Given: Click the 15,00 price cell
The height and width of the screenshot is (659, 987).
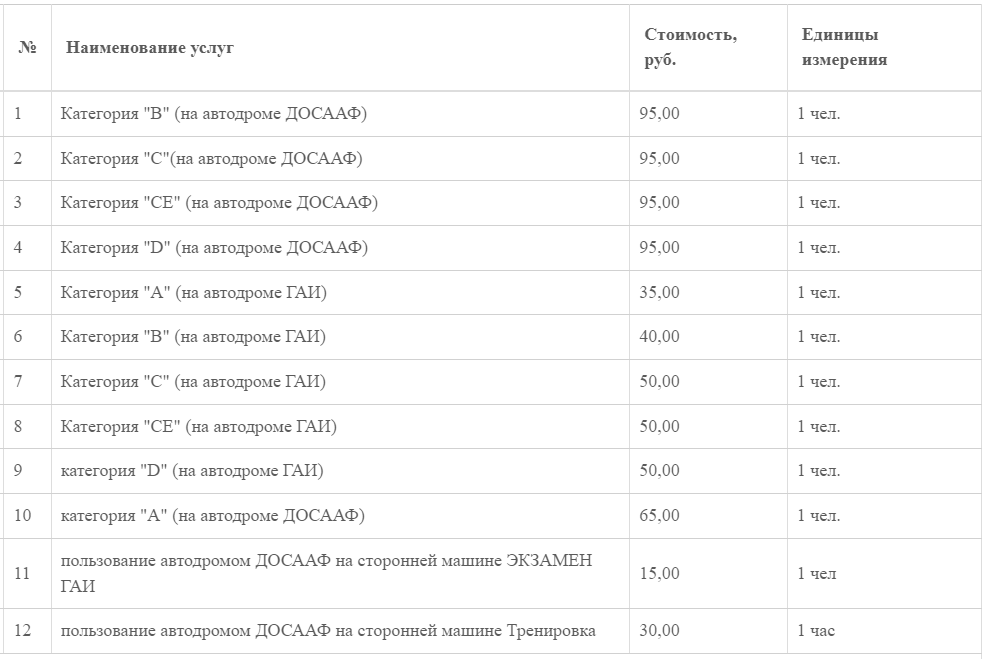Looking at the screenshot, I should click(660, 573).
